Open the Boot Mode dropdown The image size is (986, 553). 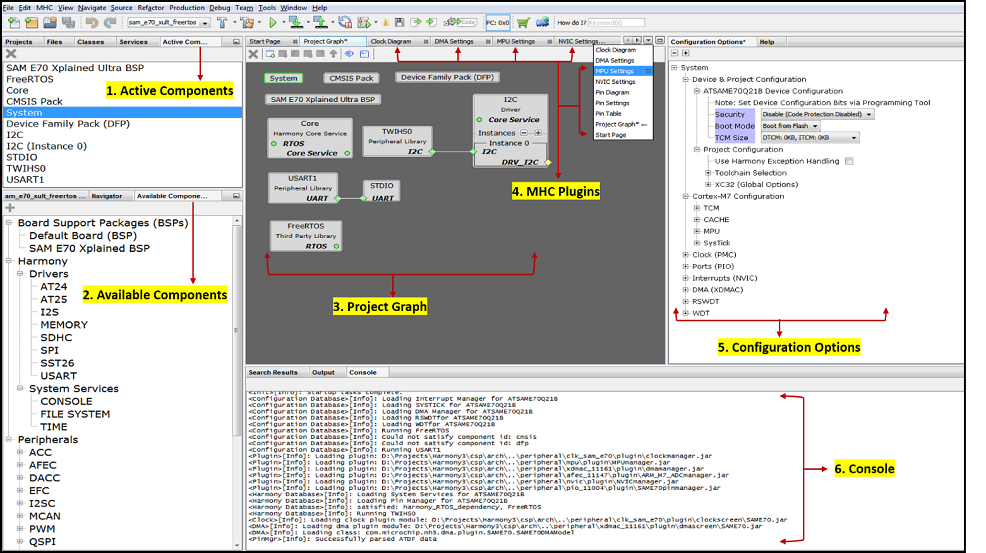click(x=790, y=126)
